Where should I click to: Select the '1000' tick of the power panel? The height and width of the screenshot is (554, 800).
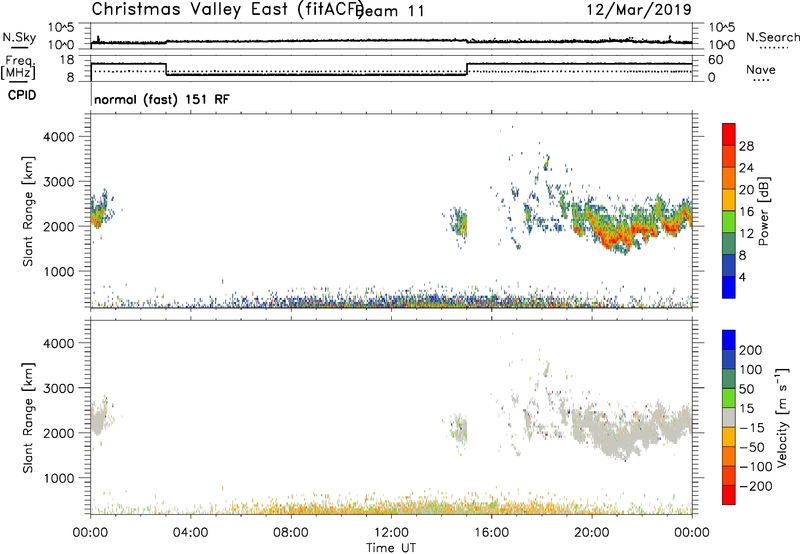pos(58,271)
